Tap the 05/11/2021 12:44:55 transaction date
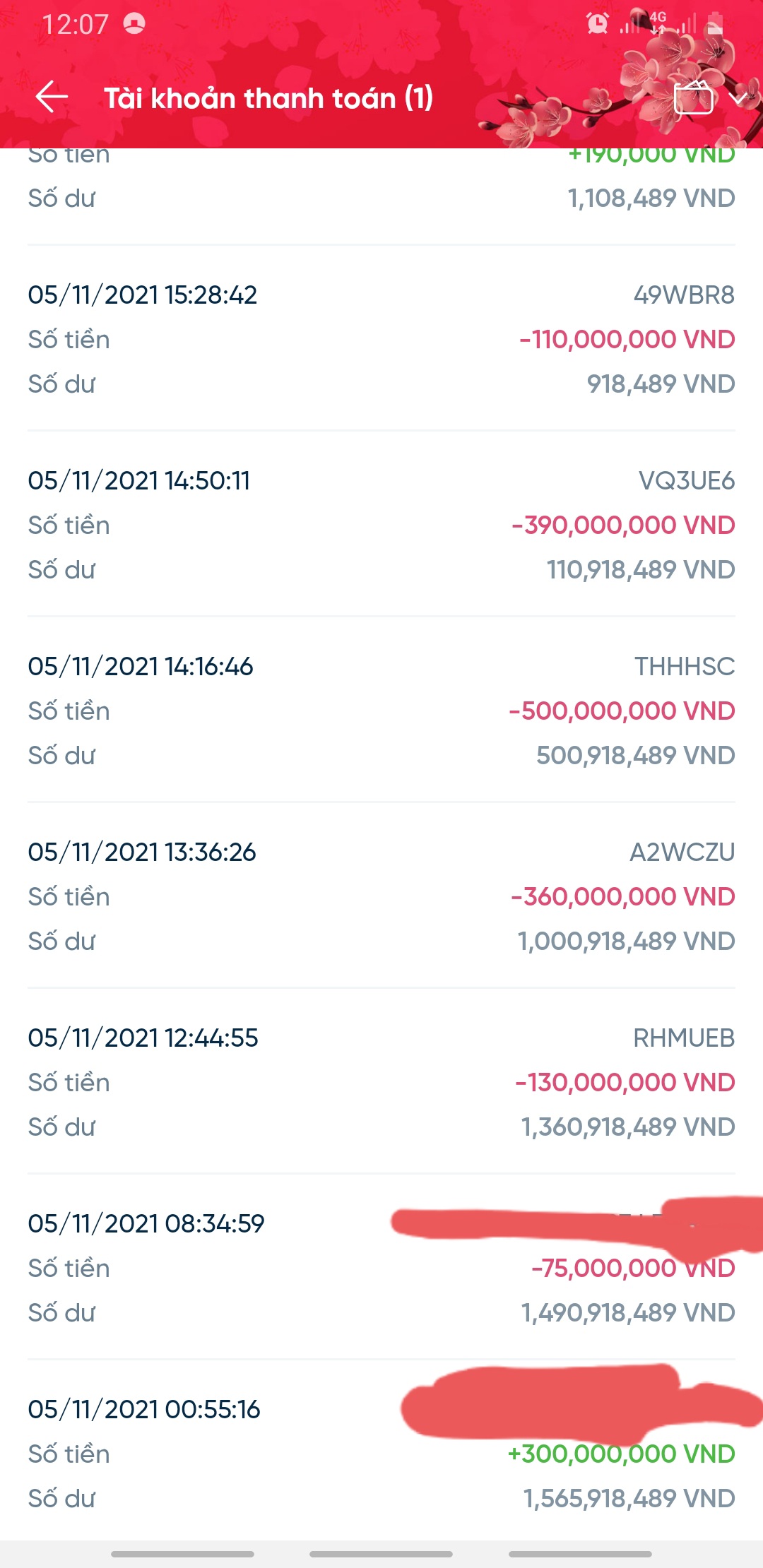 point(143,1038)
